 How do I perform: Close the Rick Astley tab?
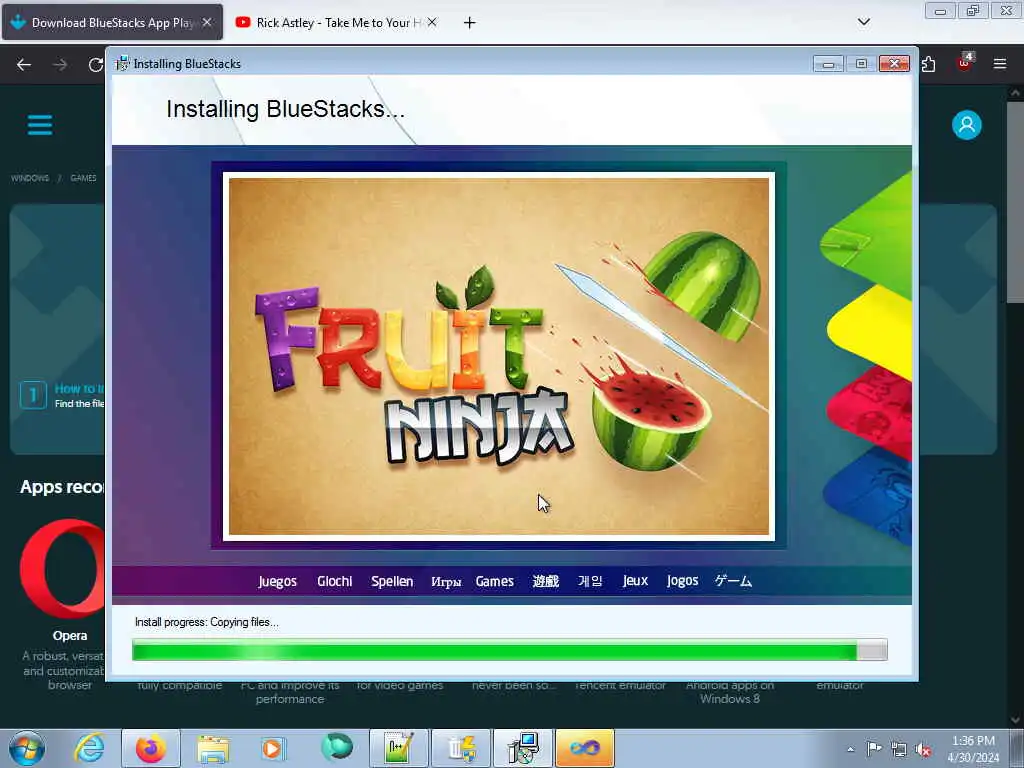(432, 22)
